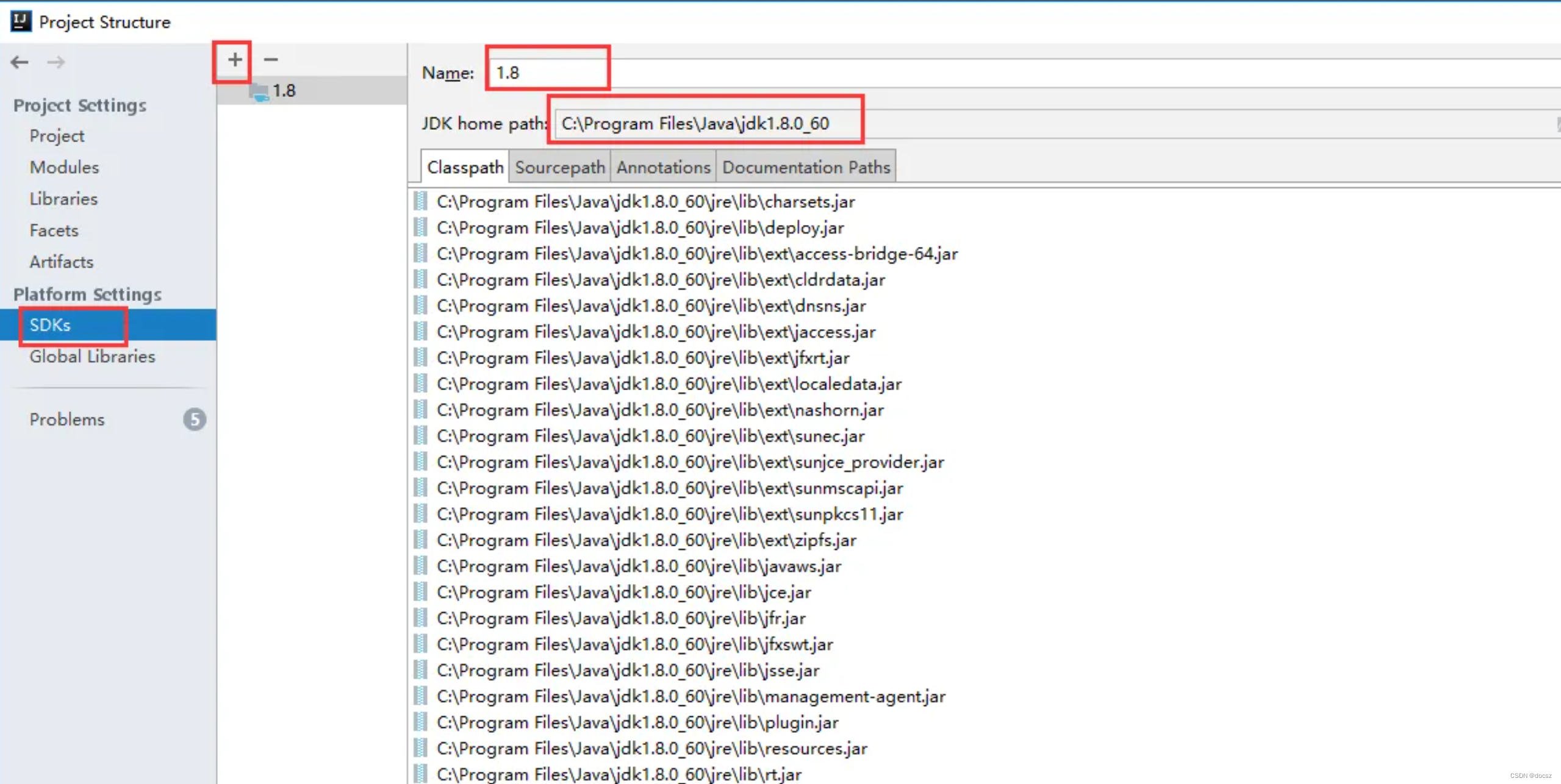This screenshot has height=784, width=1561.
Task: Select Modules in the sidebar
Action: coord(64,167)
